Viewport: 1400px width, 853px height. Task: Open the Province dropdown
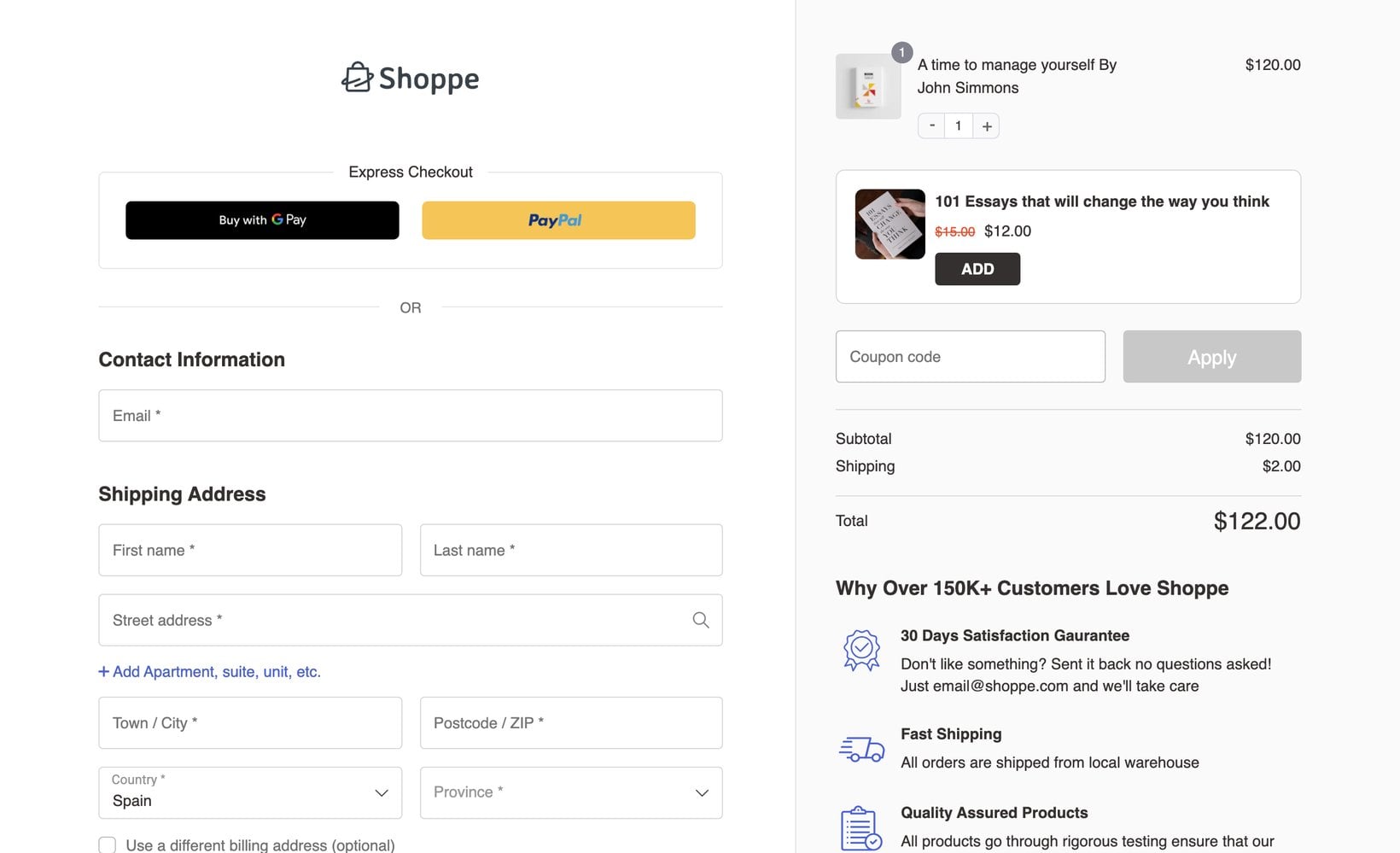571,792
